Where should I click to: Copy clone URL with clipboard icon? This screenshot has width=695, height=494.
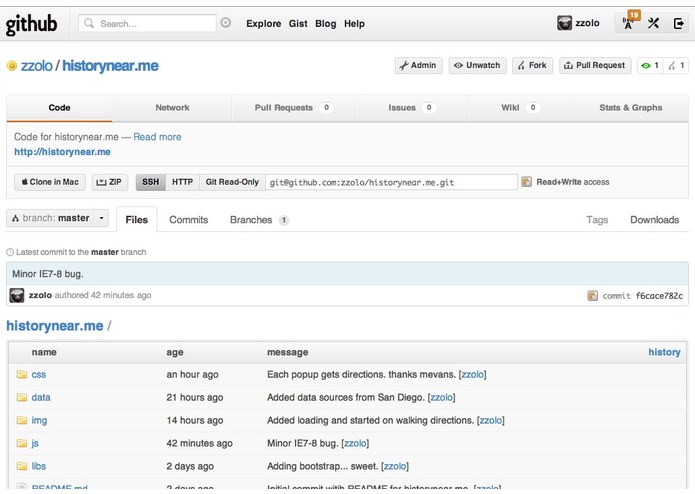click(x=526, y=182)
